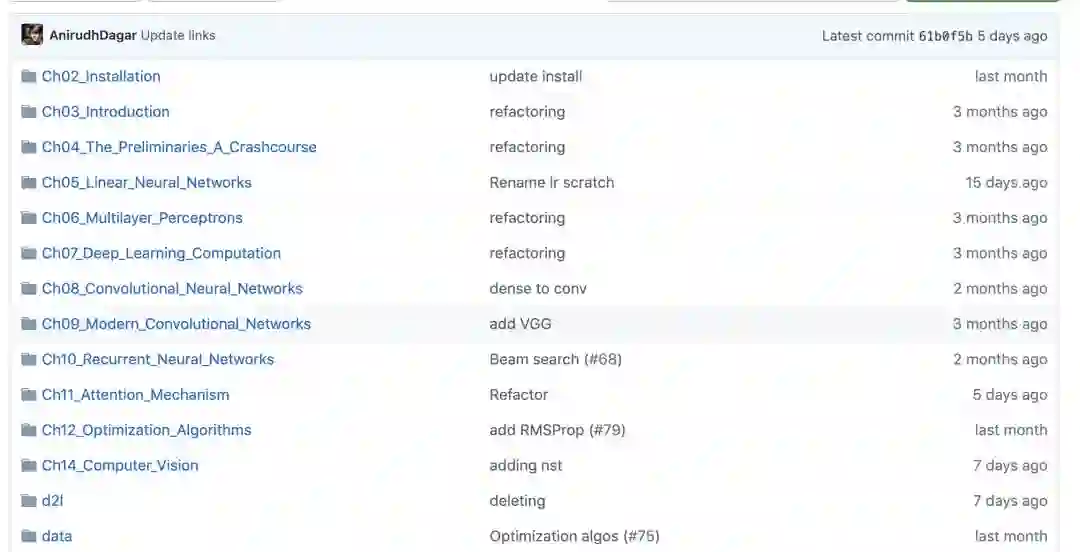Open the Ch03_Introduction folder
This screenshot has height=552, width=1080.
[105, 111]
